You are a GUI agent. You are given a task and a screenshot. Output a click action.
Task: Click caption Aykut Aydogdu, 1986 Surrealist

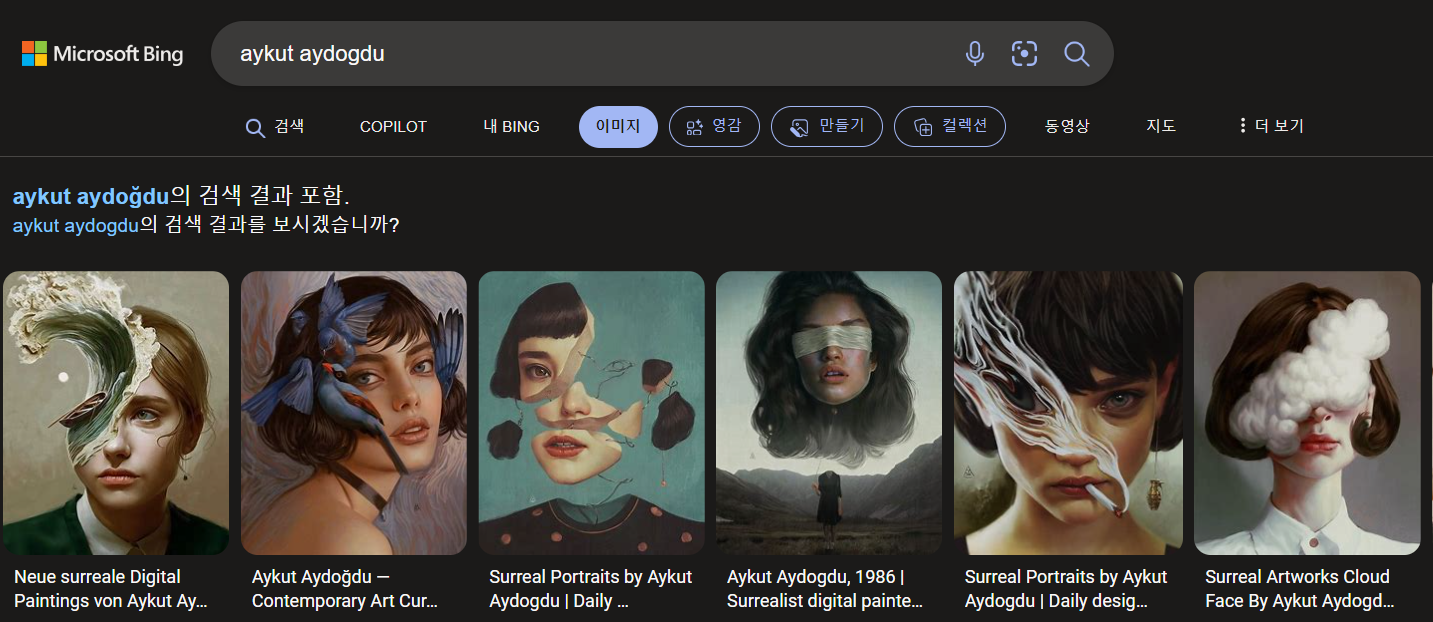point(825,589)
